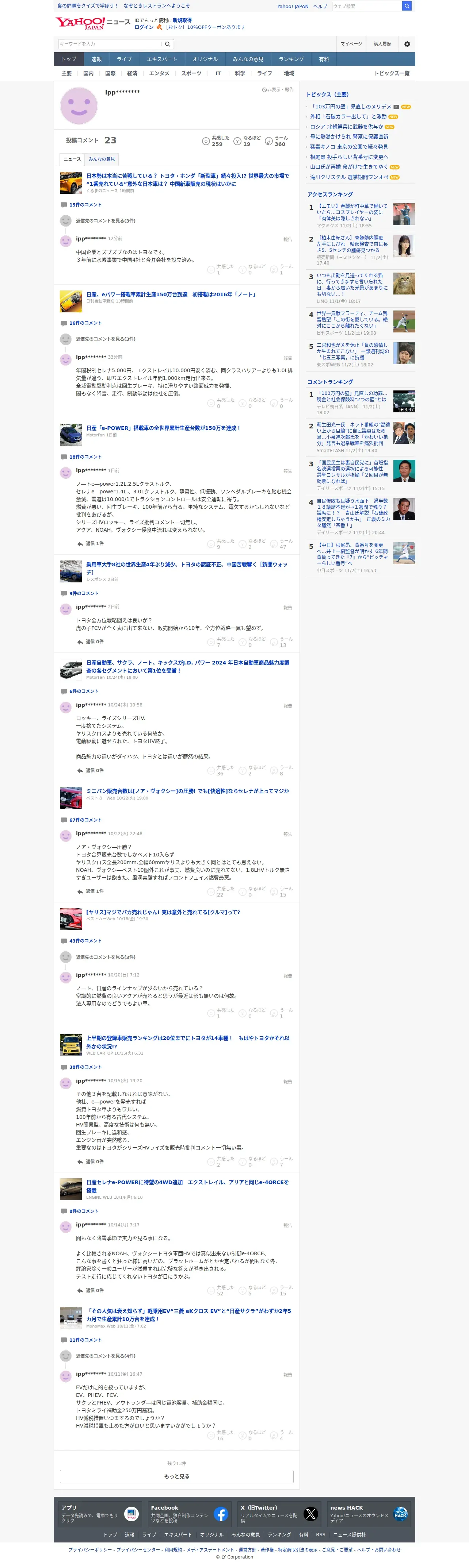Click the キーワードを入力 search field
The width and height of the screenshot is (469, 1568).
tap(110, 44)
